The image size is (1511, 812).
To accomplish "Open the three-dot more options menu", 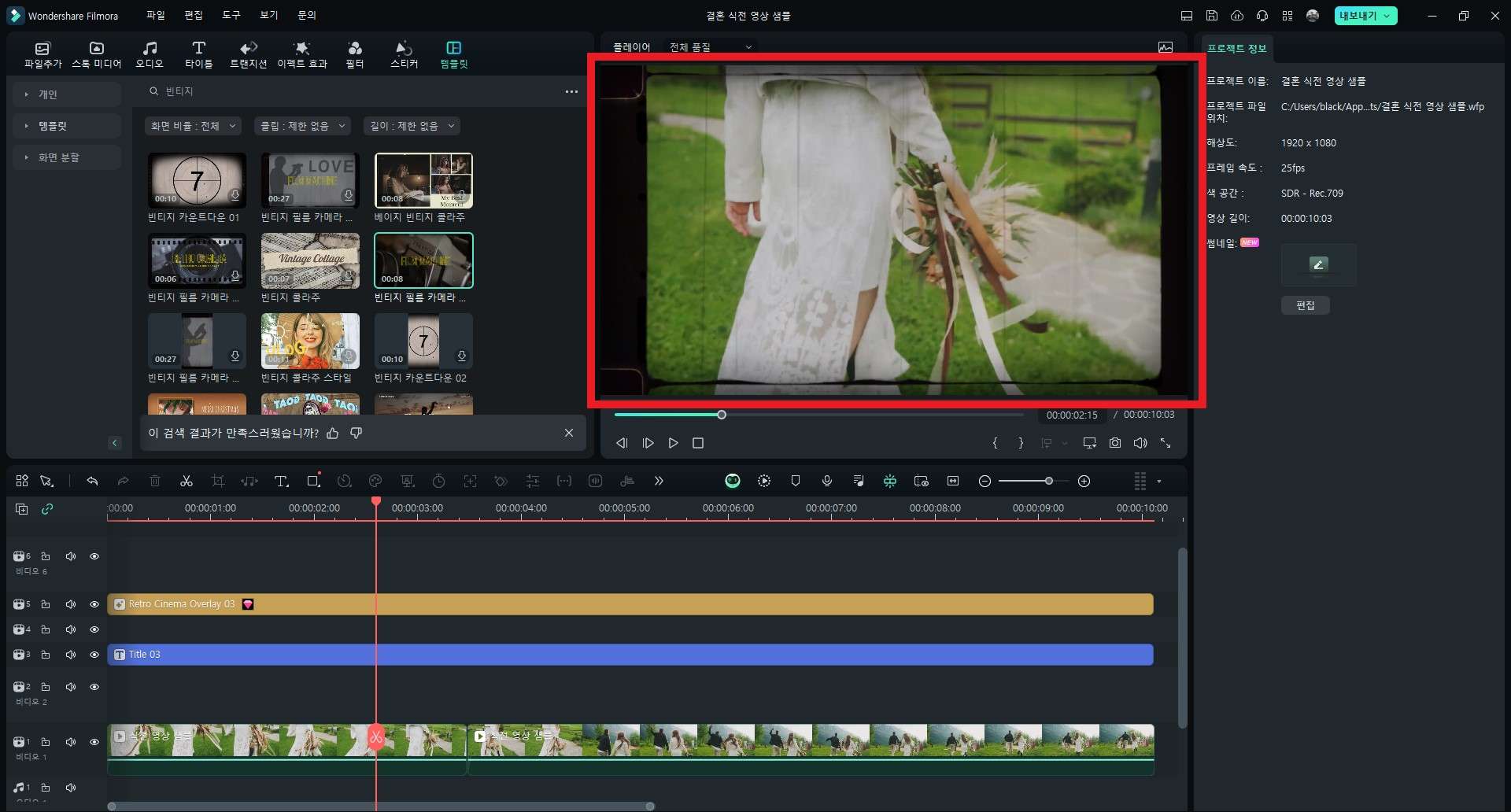I will click(571, 92).
